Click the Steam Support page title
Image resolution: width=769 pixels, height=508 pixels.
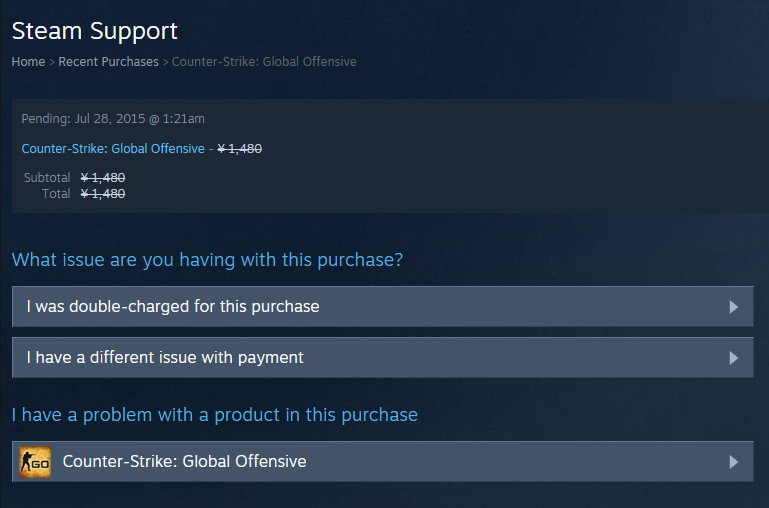click(x=94, y=31)
